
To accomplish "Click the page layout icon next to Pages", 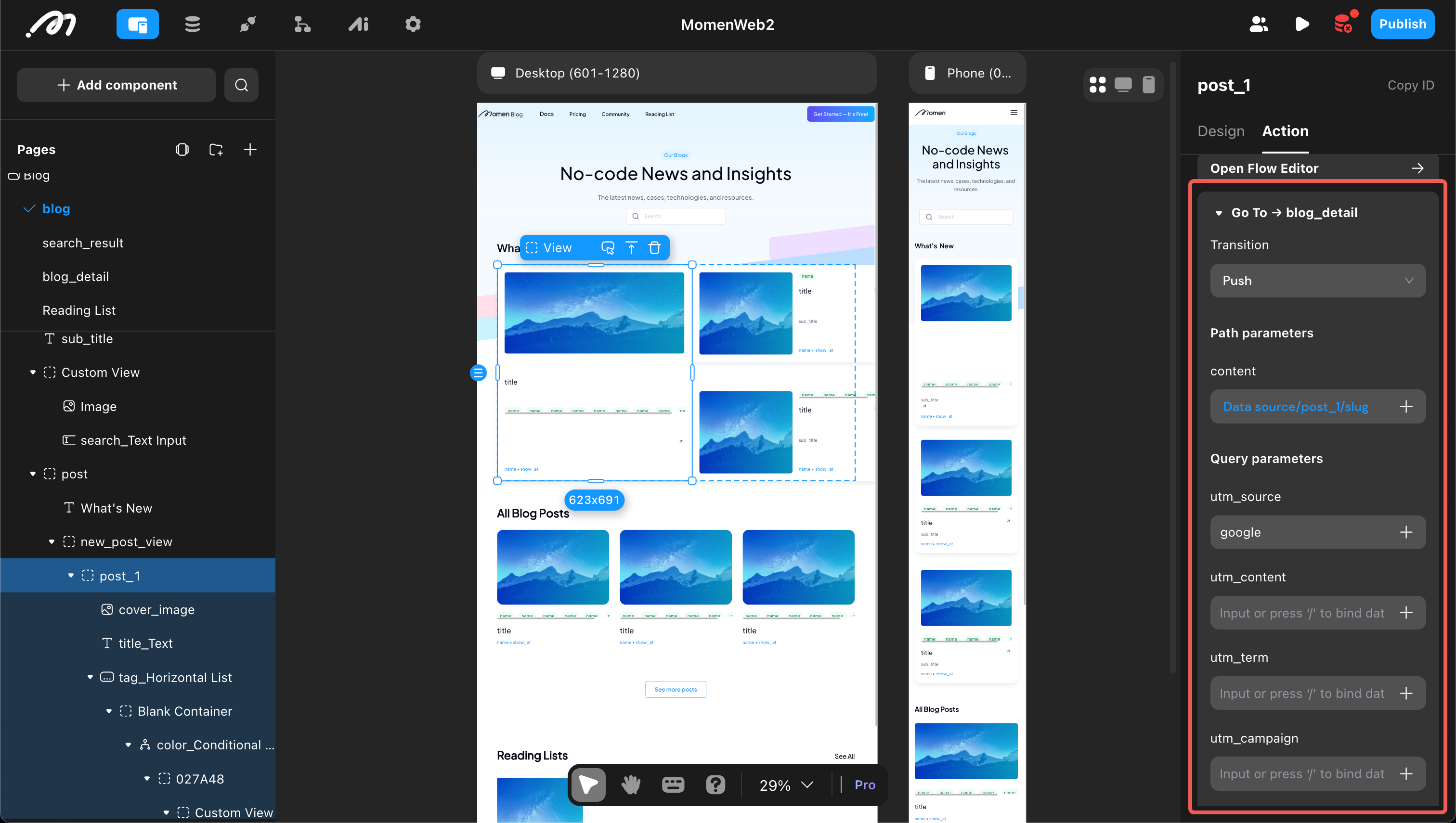I will click(182, 150).
